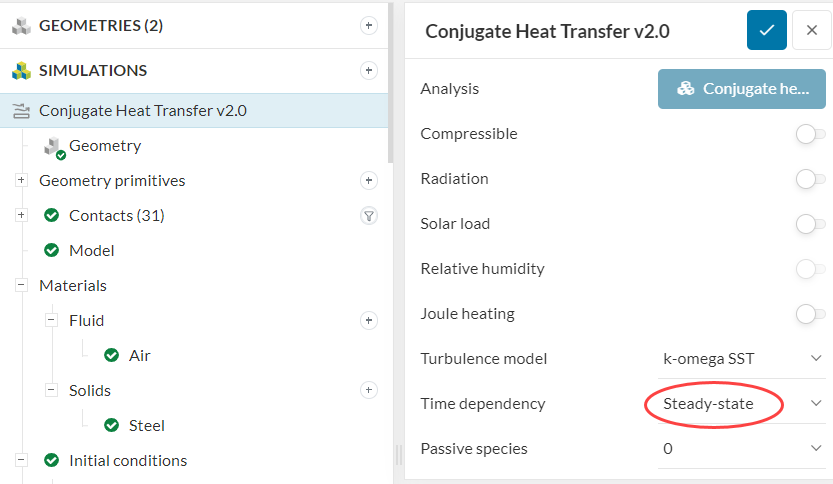
Task: Add a new Solids material
Action: tap(369, 390)
